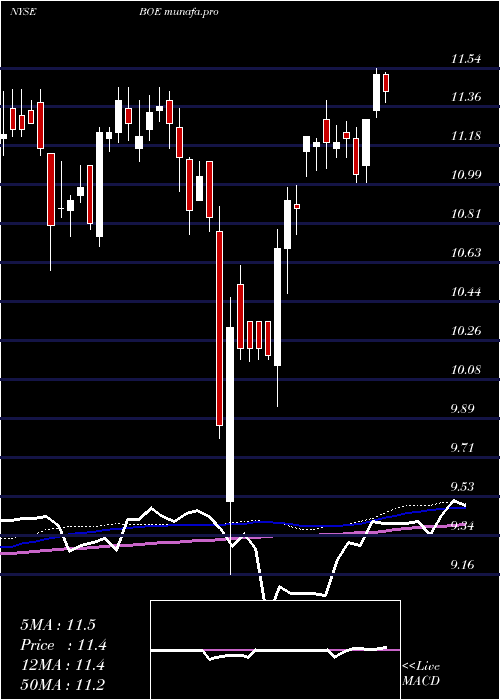The width and height of the screenshot is (500, 700).
Task: Click the 10.44 price axis label
Action: tap(466, 292)
